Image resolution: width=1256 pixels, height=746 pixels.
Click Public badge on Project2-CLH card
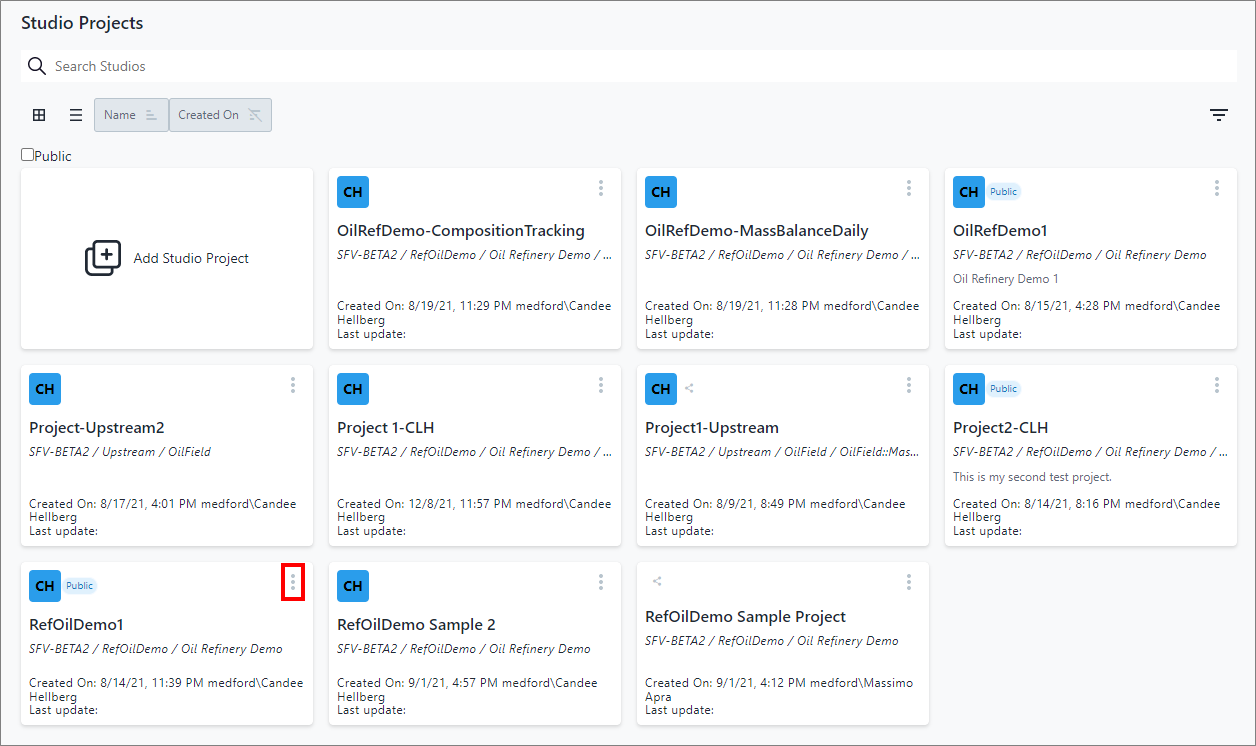(x=1003, y=389)
